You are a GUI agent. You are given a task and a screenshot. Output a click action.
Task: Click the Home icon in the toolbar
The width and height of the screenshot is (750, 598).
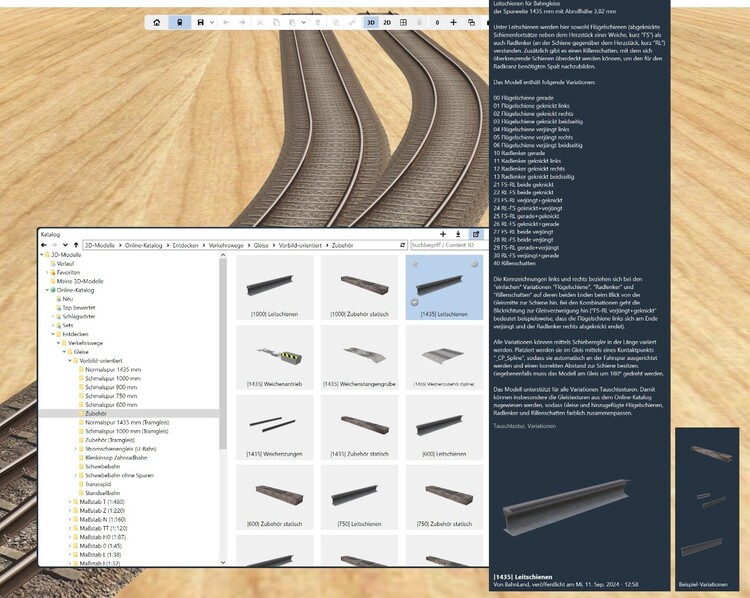click(x=156, y=21)
